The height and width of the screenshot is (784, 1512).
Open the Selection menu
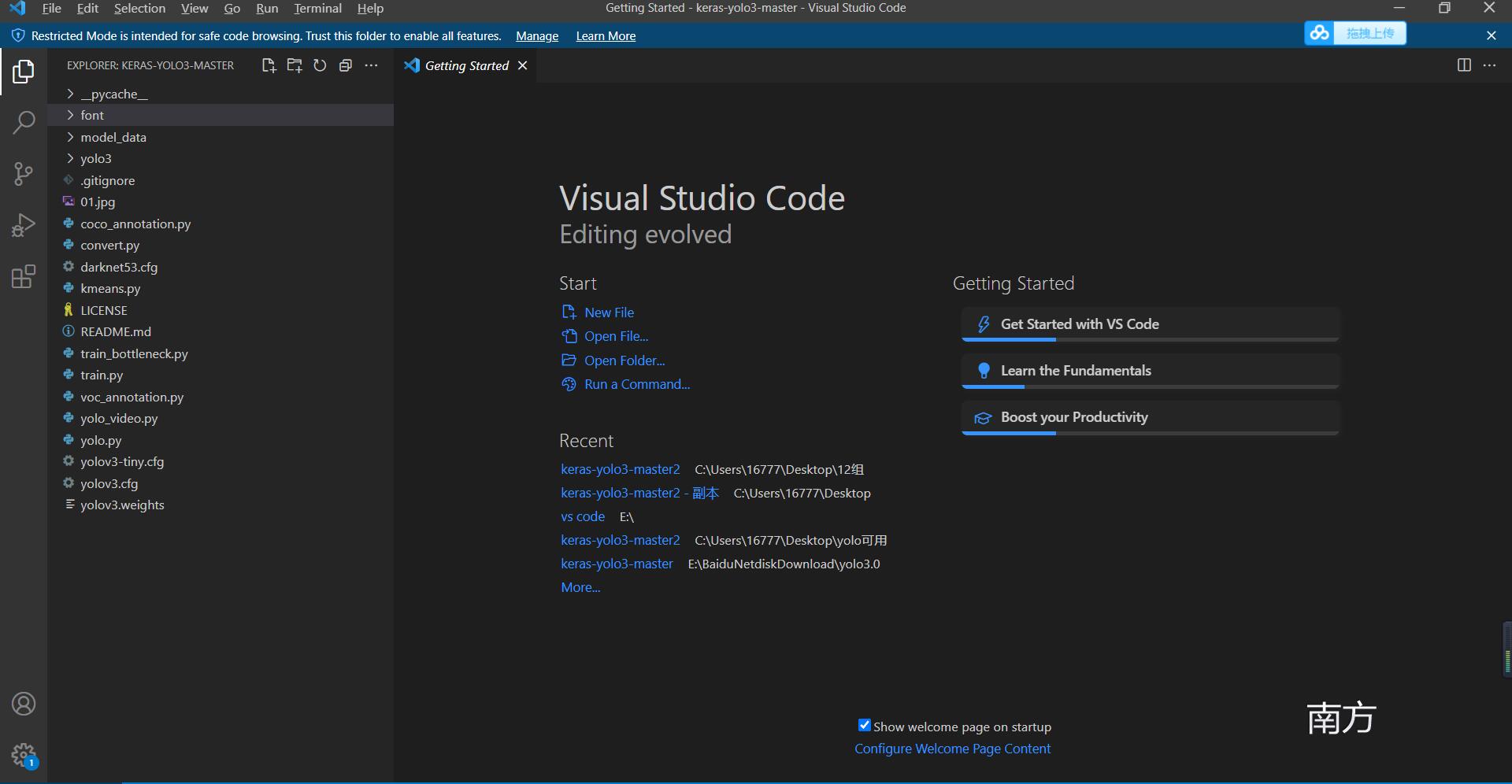click(139, 9)
